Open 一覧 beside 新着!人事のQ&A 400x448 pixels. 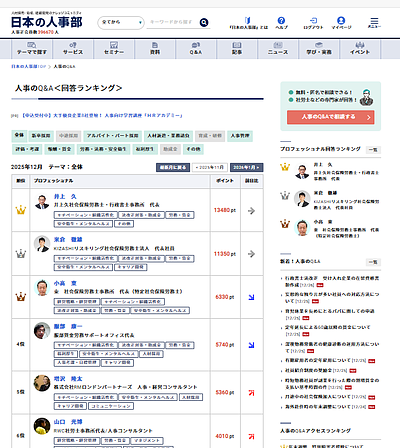point(373,262)
